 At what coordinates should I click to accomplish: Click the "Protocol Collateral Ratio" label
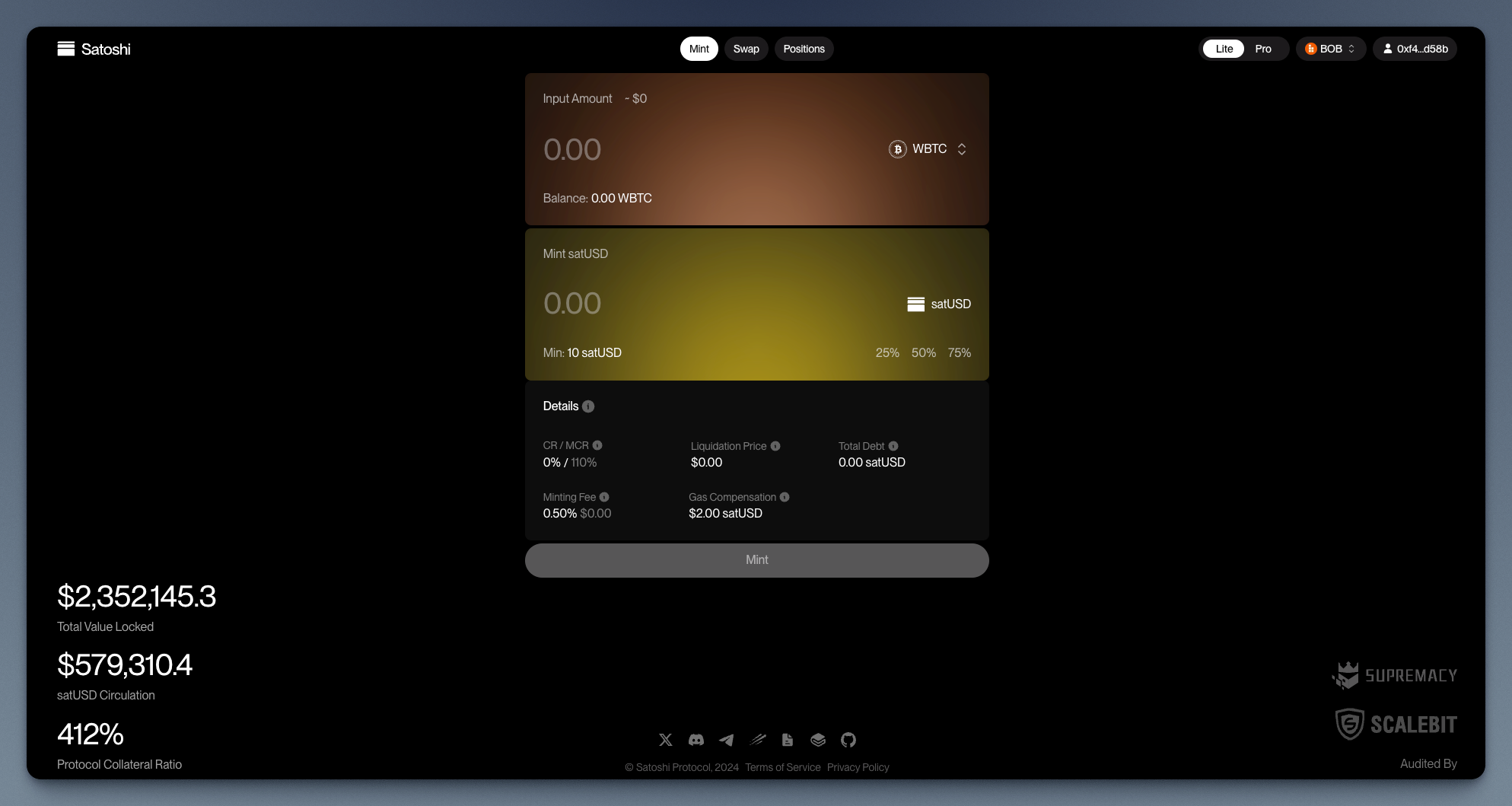point(119,765)
